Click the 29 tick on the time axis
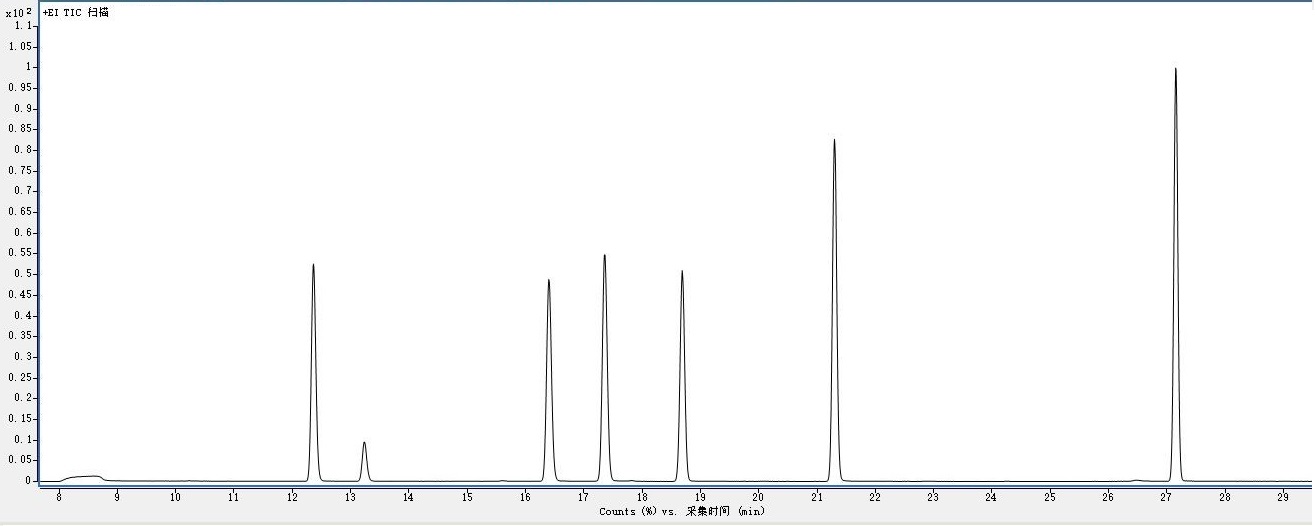Viewport: 1315px width, 526px height. point(1282,496)
